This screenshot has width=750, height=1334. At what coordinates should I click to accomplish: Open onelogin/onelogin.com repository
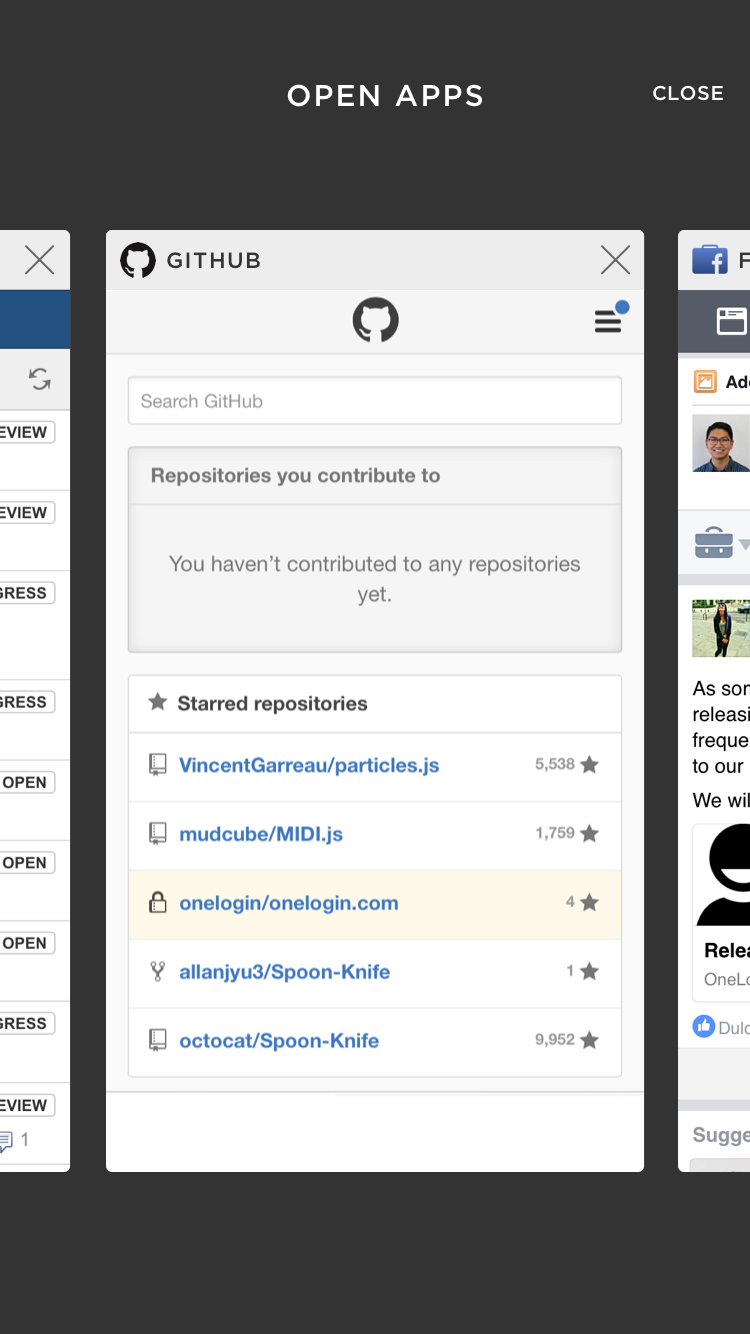pos(289,903)
